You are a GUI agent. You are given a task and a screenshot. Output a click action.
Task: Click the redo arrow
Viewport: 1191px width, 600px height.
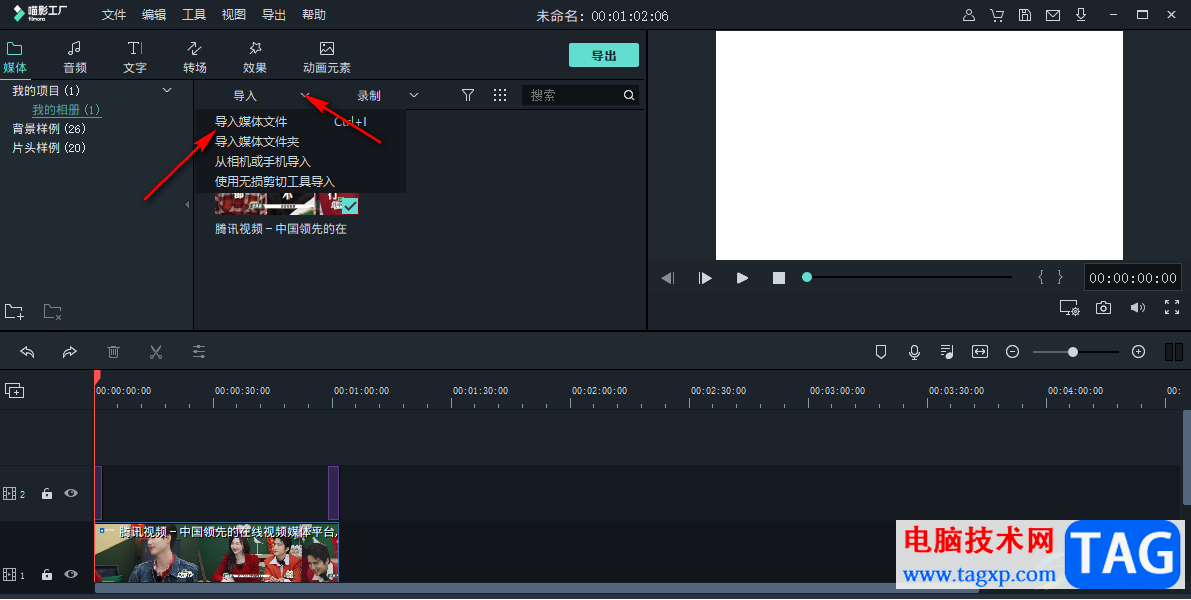click(x=70, y=352)
